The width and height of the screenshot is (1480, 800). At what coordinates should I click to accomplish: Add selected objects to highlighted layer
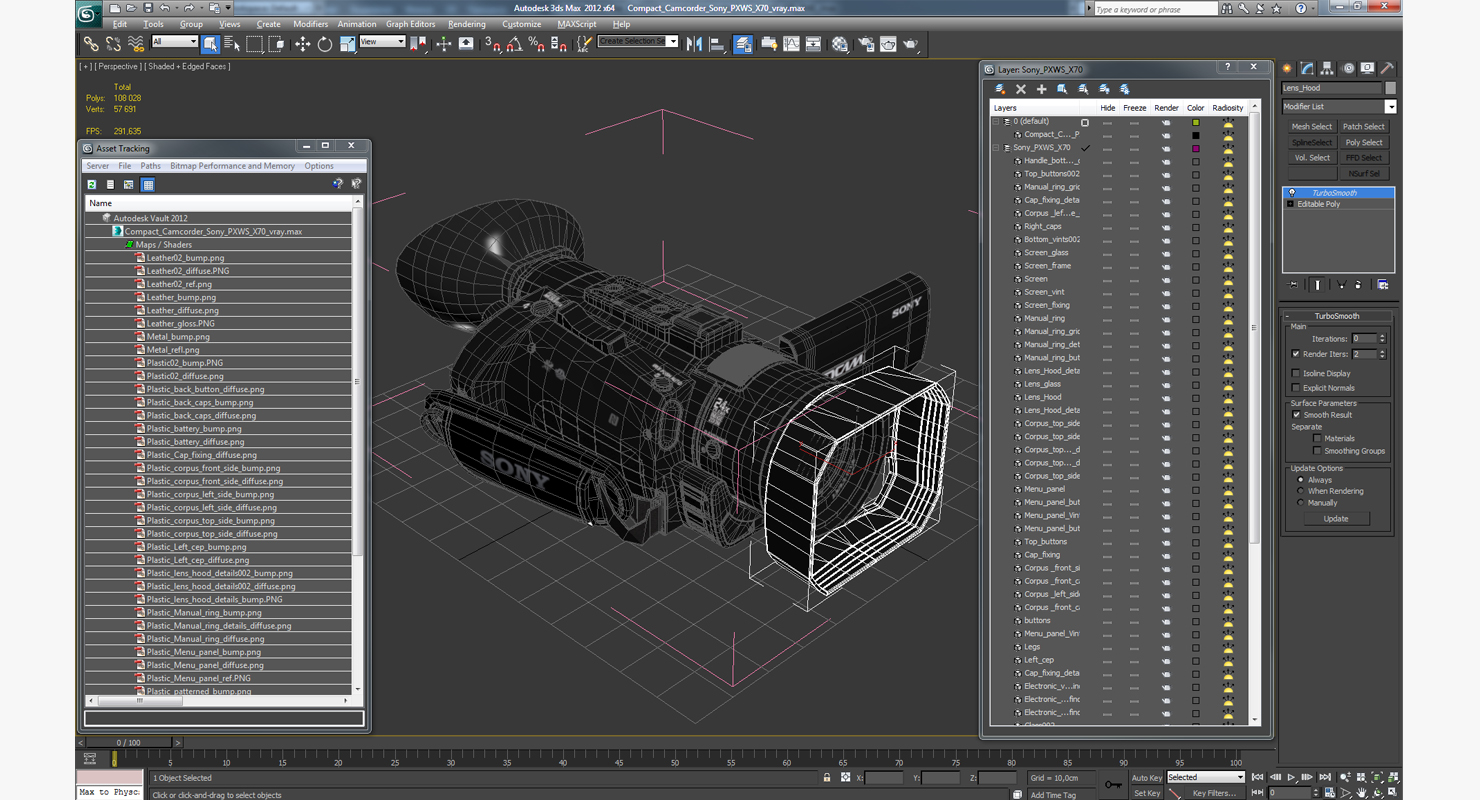click(x=1041, y=89)
